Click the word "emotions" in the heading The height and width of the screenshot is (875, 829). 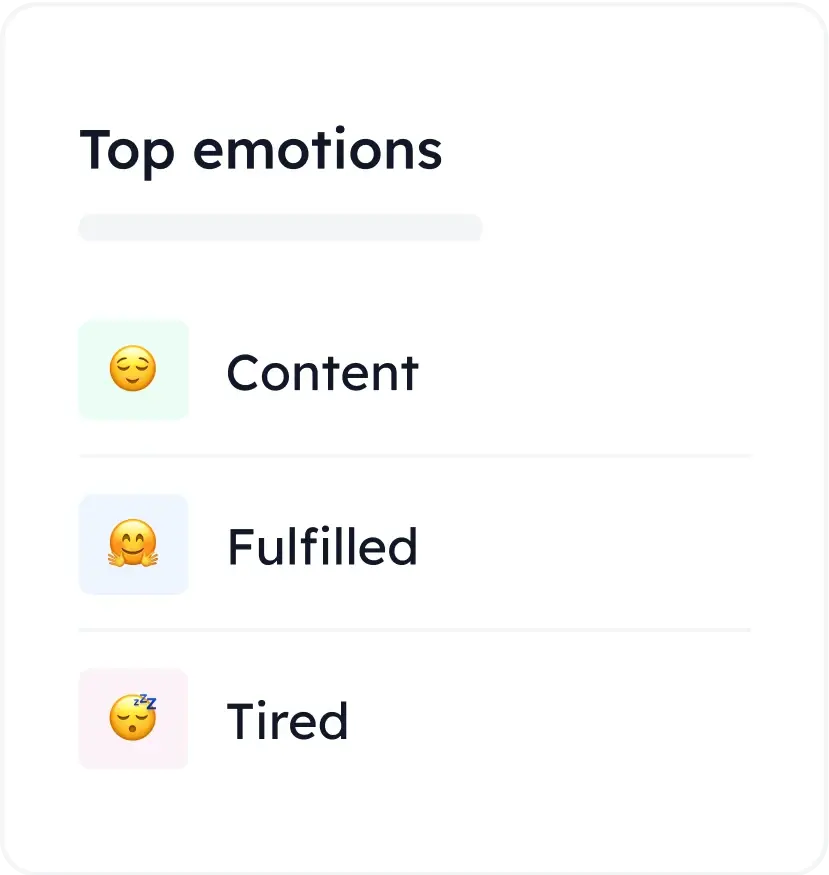click(317, 150)
